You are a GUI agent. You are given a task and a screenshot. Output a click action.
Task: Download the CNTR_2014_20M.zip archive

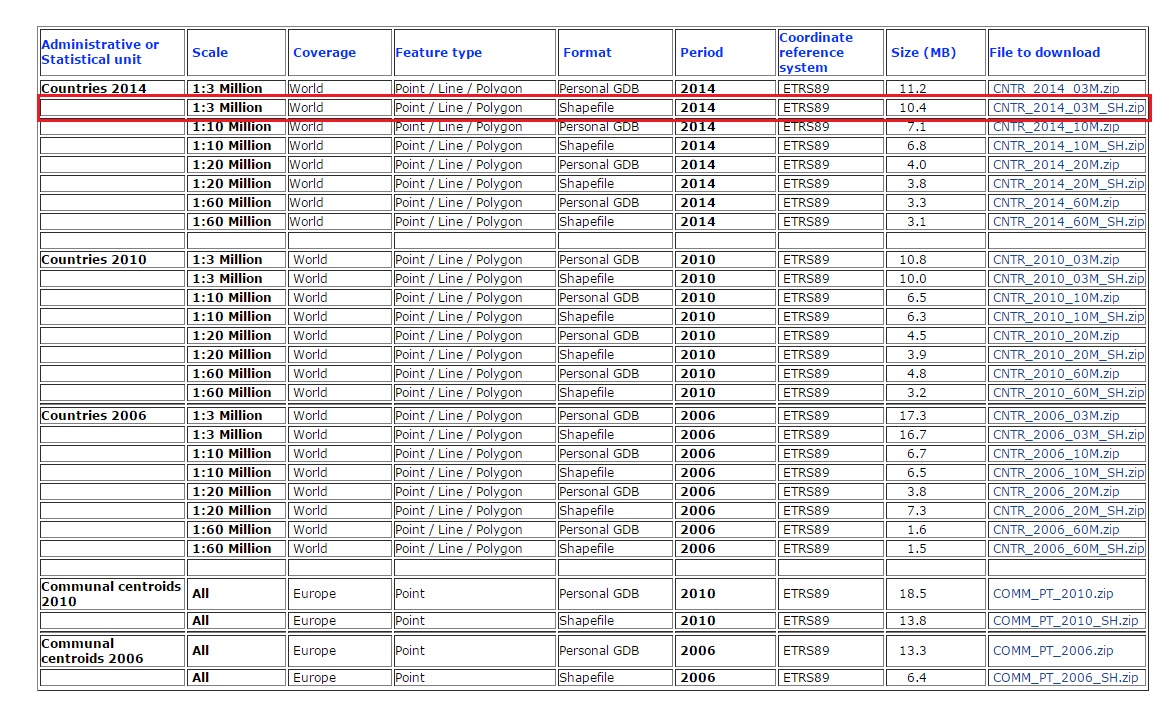coord(1048,164)
